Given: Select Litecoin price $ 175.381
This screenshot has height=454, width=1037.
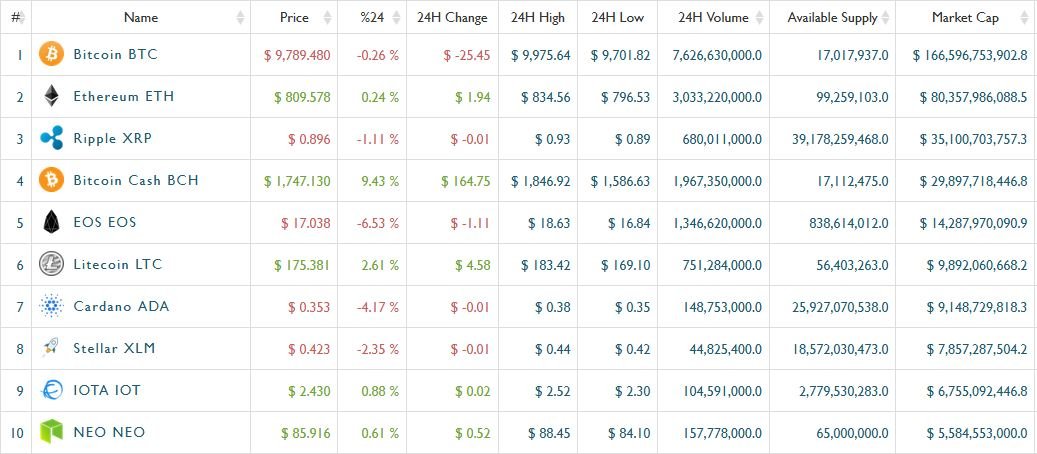Looking at the screenshot, I should [x=302, y=265].
